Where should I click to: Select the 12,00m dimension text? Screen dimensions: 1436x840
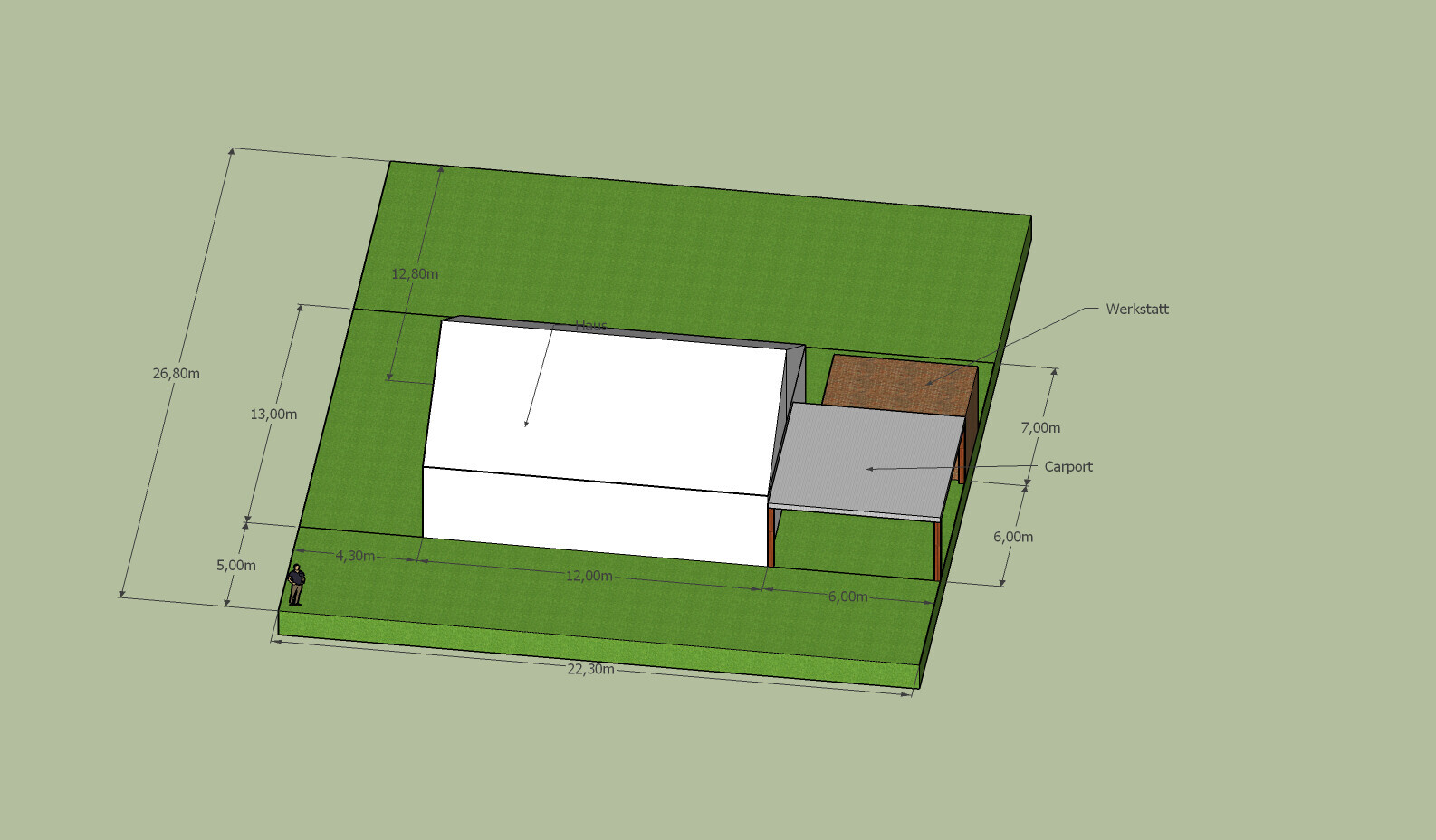tap(589, 577)
